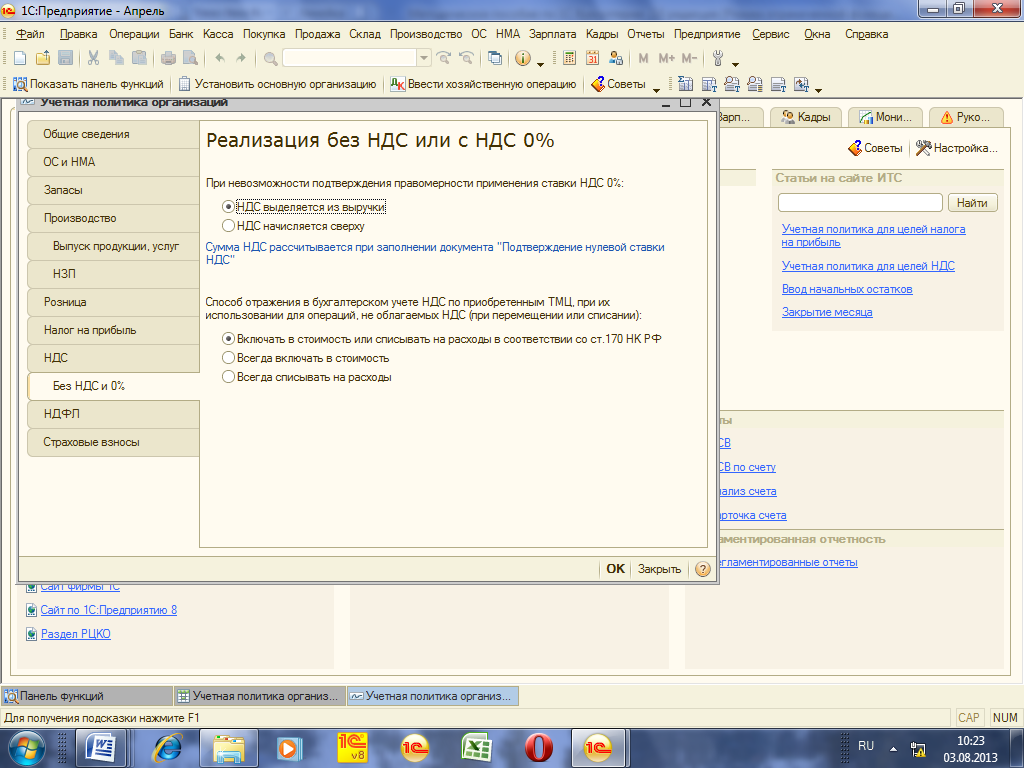This screenshot has width=1024, height=768.
Task: Open the Зарплата menu
Action: pos(552,34)
